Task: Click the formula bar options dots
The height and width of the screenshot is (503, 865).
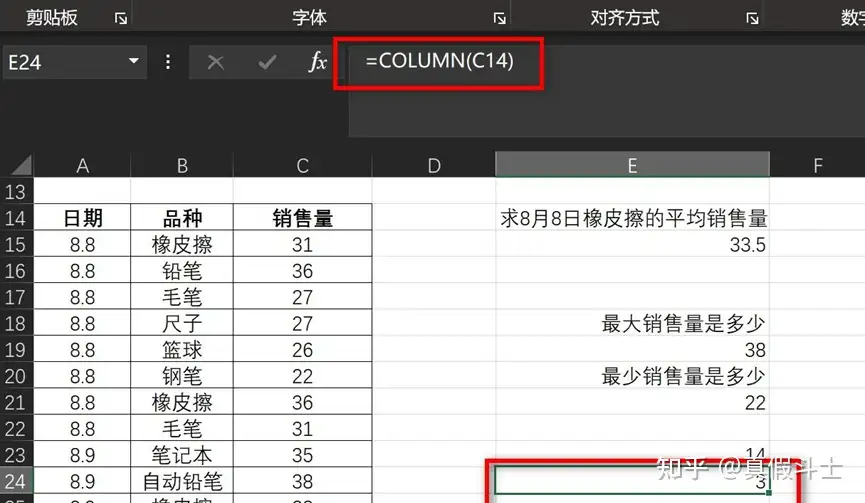Action: pyautogui.click(x=168, y=62)
